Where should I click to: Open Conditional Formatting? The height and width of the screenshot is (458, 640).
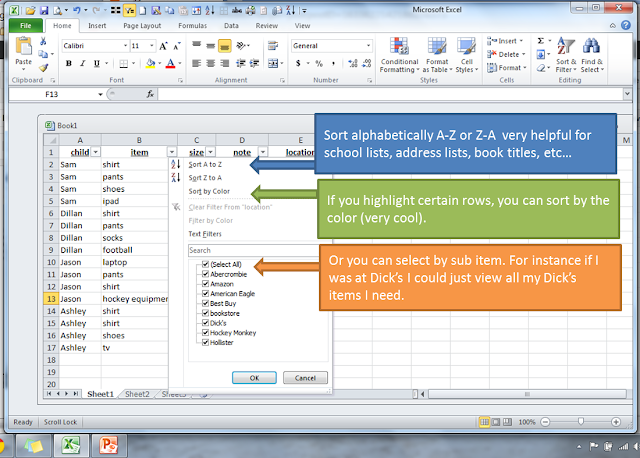pos(399,55)
